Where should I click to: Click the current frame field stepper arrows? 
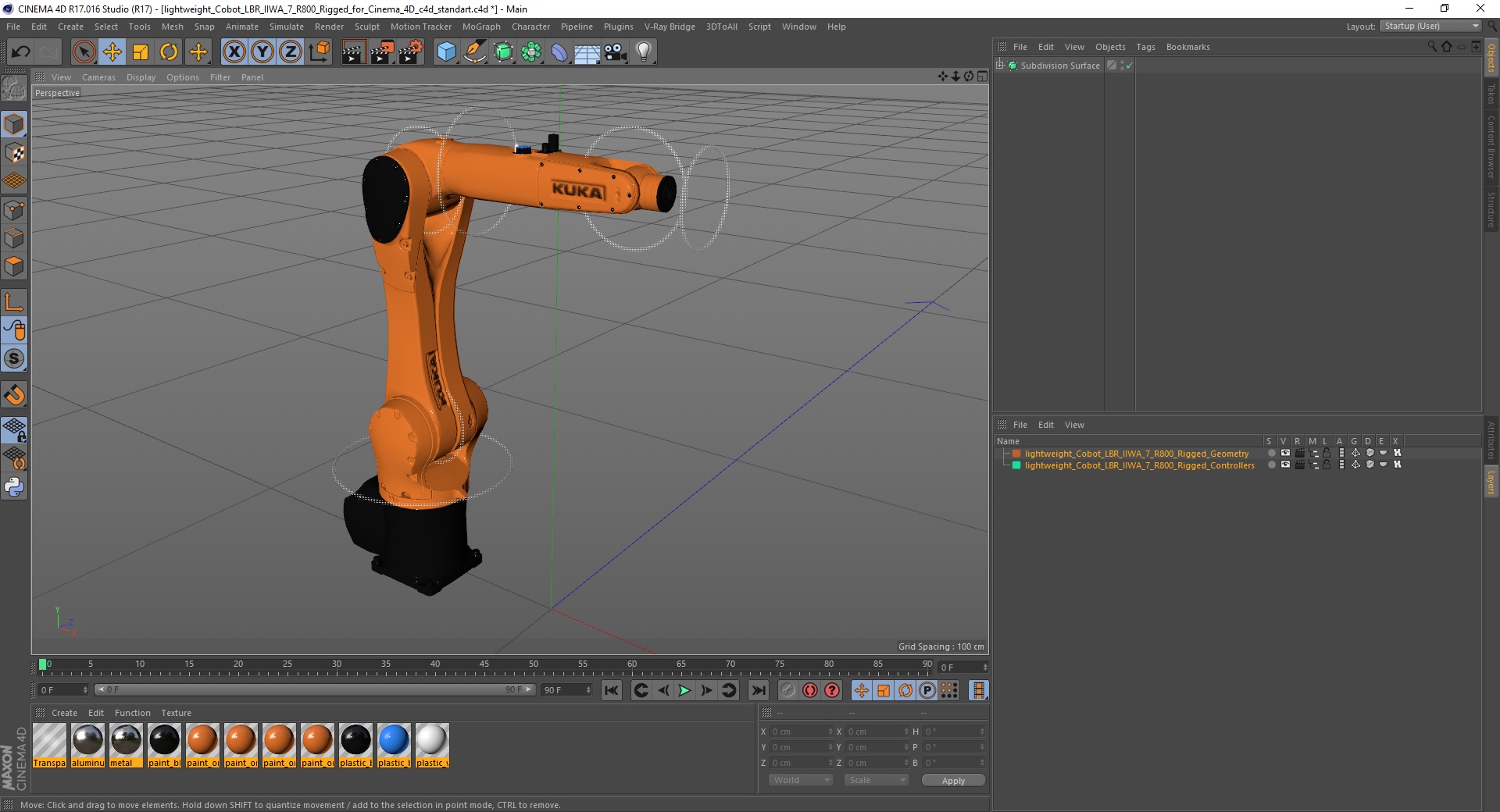pos(985,668)
